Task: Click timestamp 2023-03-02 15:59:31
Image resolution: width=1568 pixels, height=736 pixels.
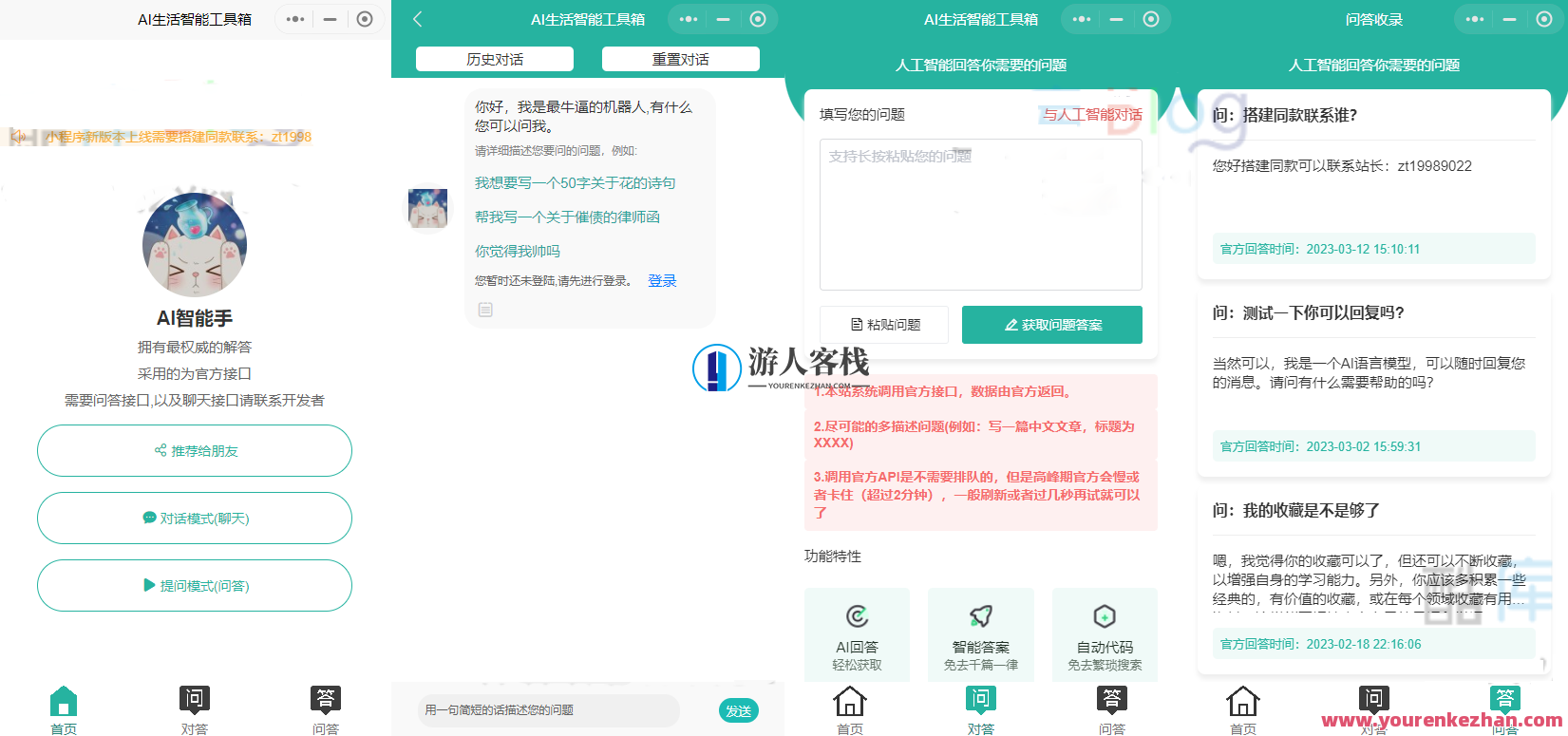Action: coord(1364,446)
